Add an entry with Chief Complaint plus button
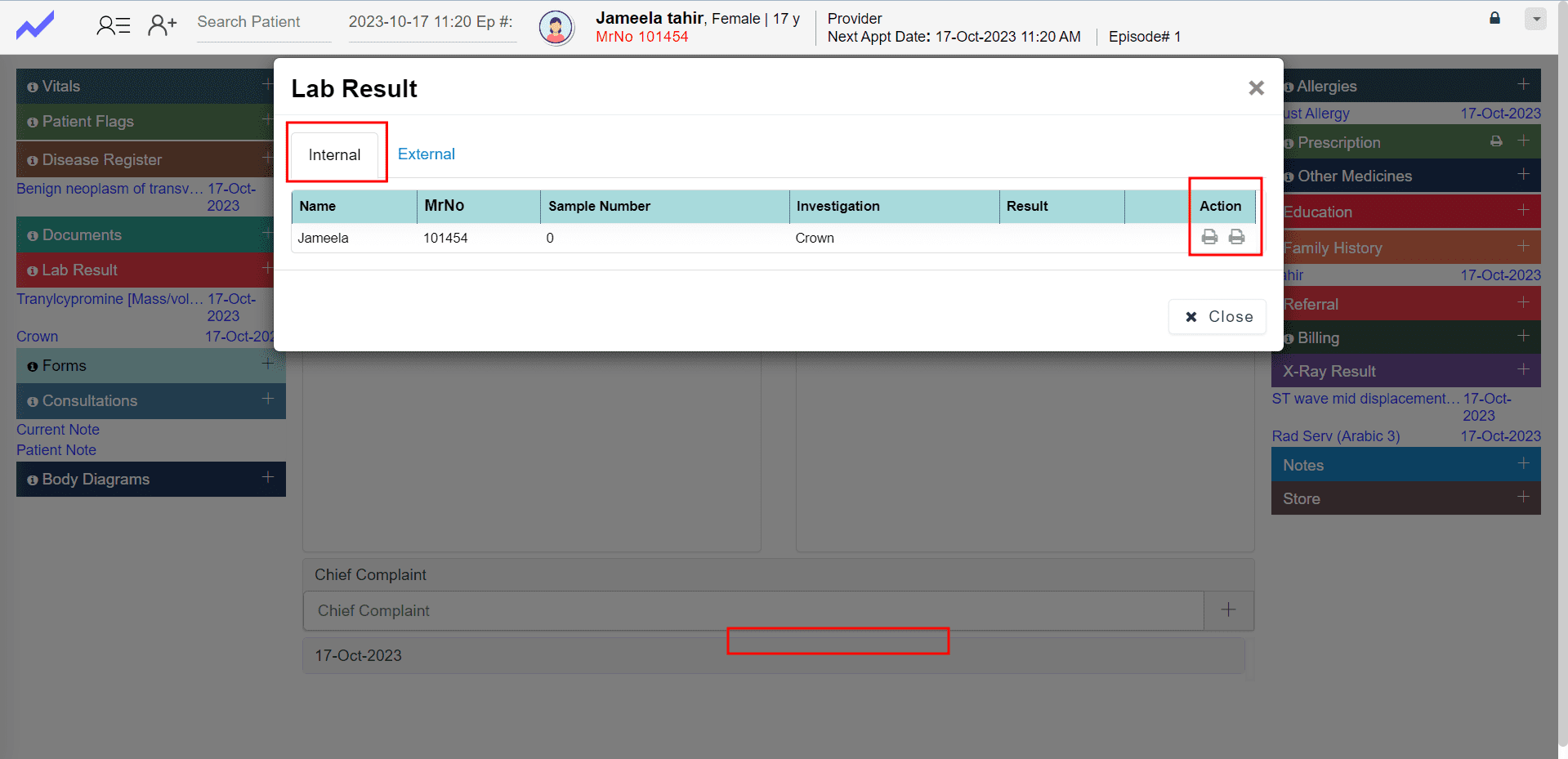 tap(1228, 610)
